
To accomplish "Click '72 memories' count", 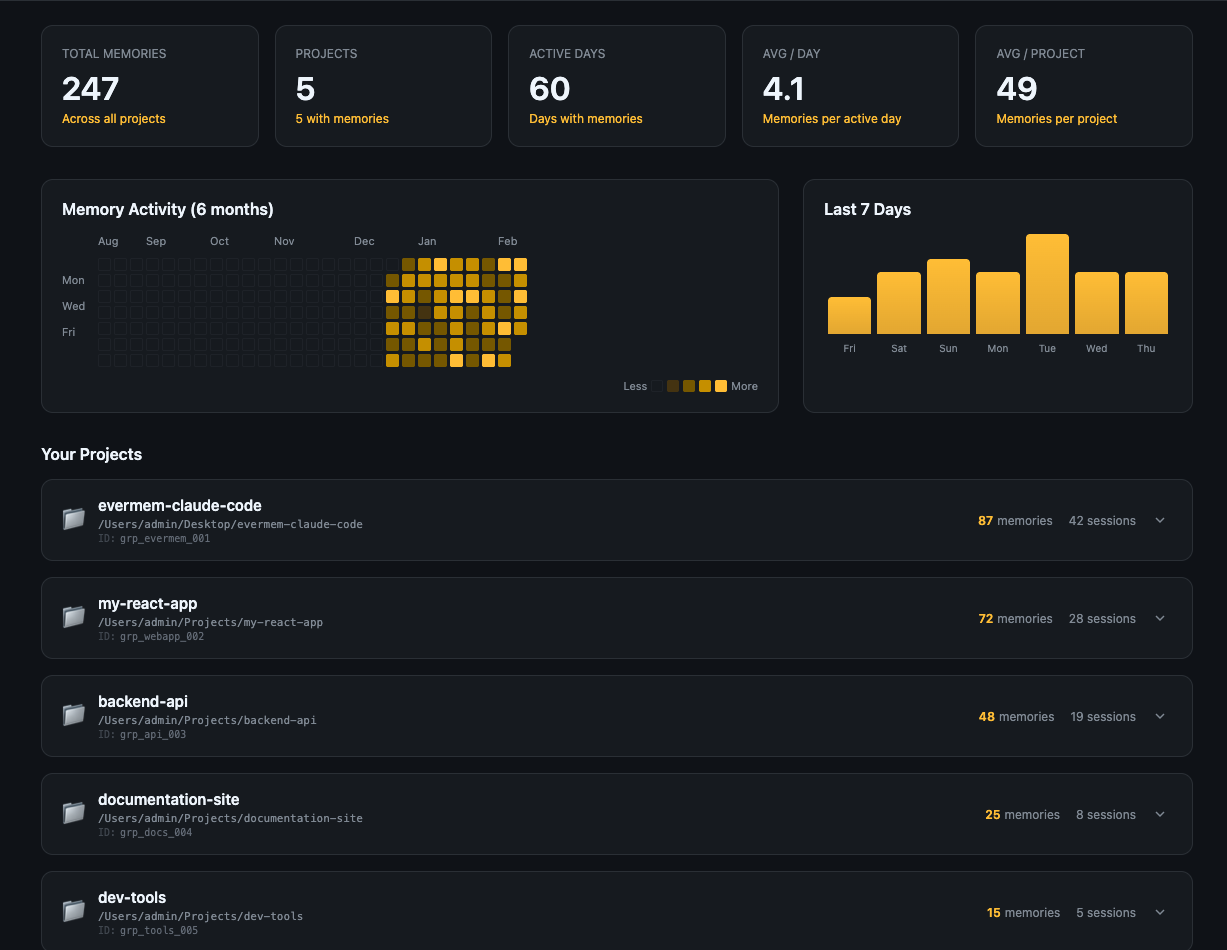I will [x=1015, y=619].
